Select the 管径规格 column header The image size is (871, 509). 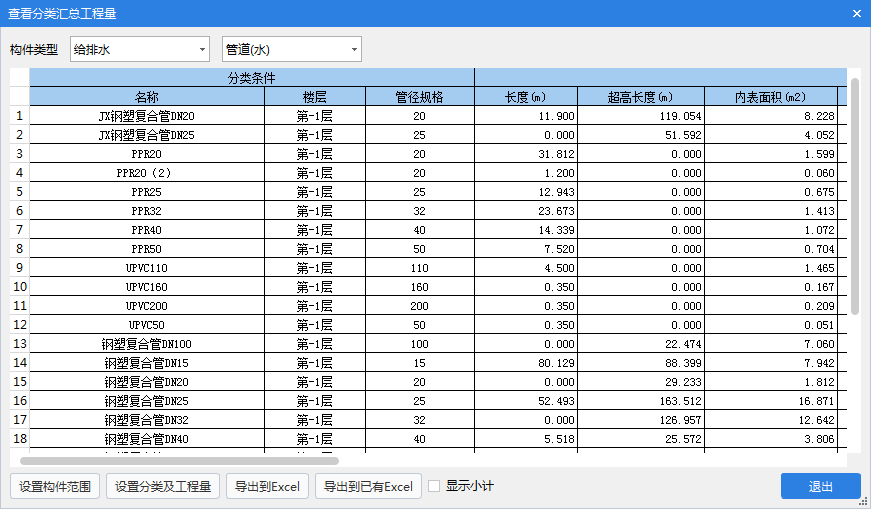(x=419, y=97)
